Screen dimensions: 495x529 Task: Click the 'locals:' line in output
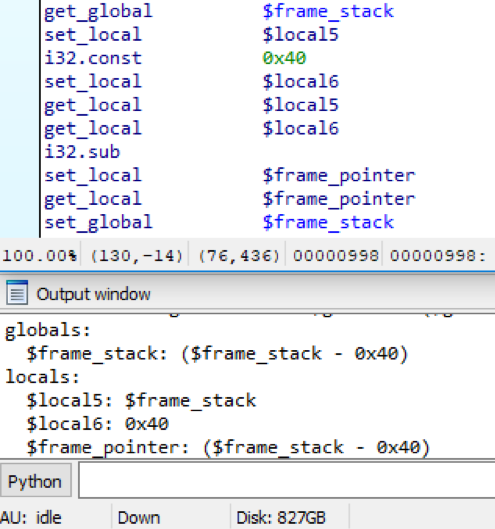click(x=42, y=377)
